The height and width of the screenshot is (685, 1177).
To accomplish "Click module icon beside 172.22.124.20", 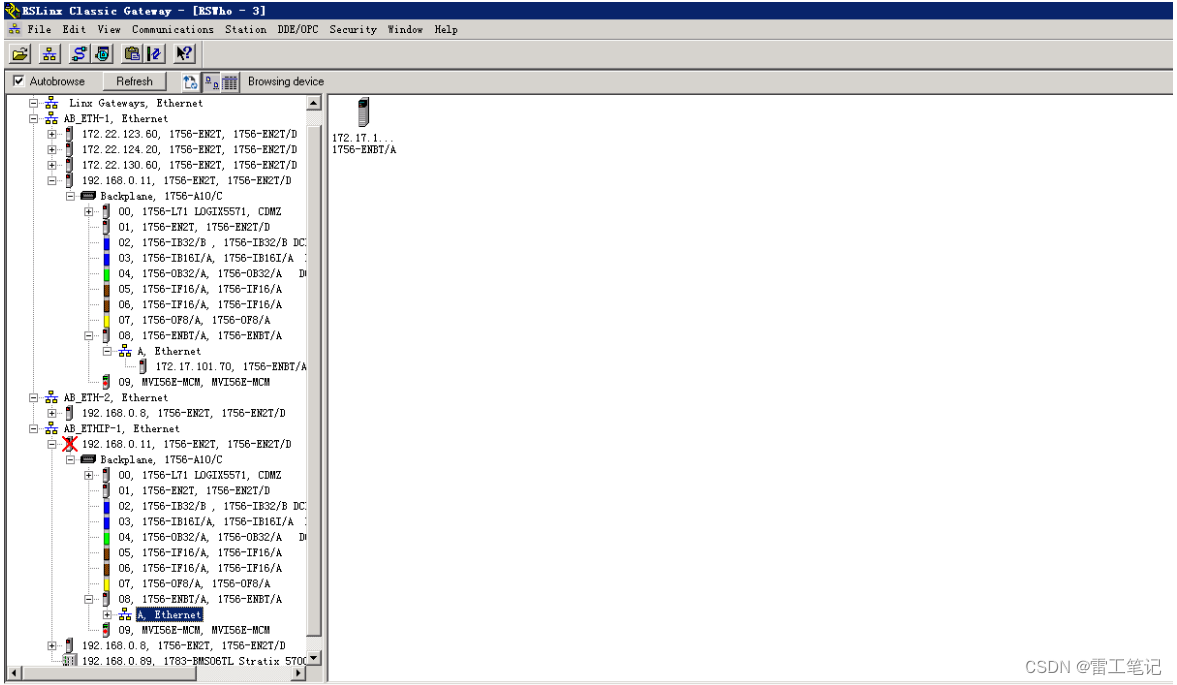I will [69, 149].
